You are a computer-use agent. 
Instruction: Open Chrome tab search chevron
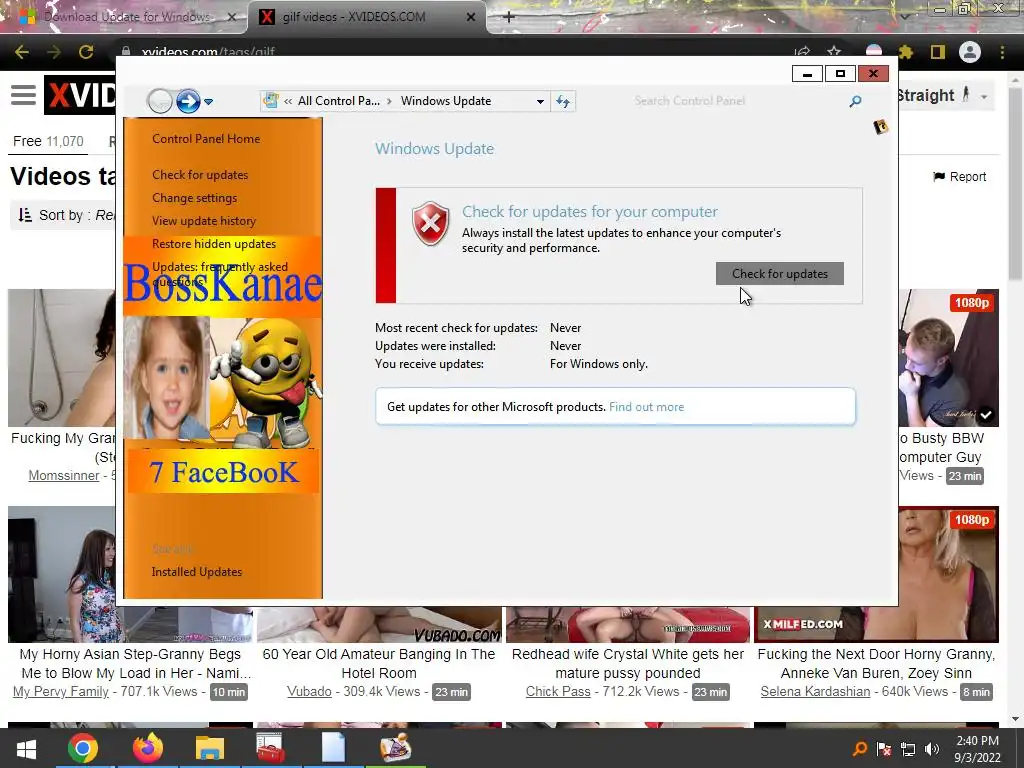pos(904,16)
